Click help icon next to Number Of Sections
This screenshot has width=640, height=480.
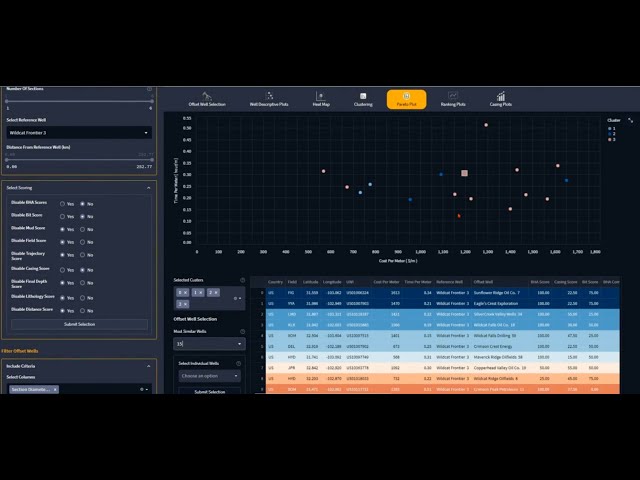pyautogui.click(x=149, y=89)
